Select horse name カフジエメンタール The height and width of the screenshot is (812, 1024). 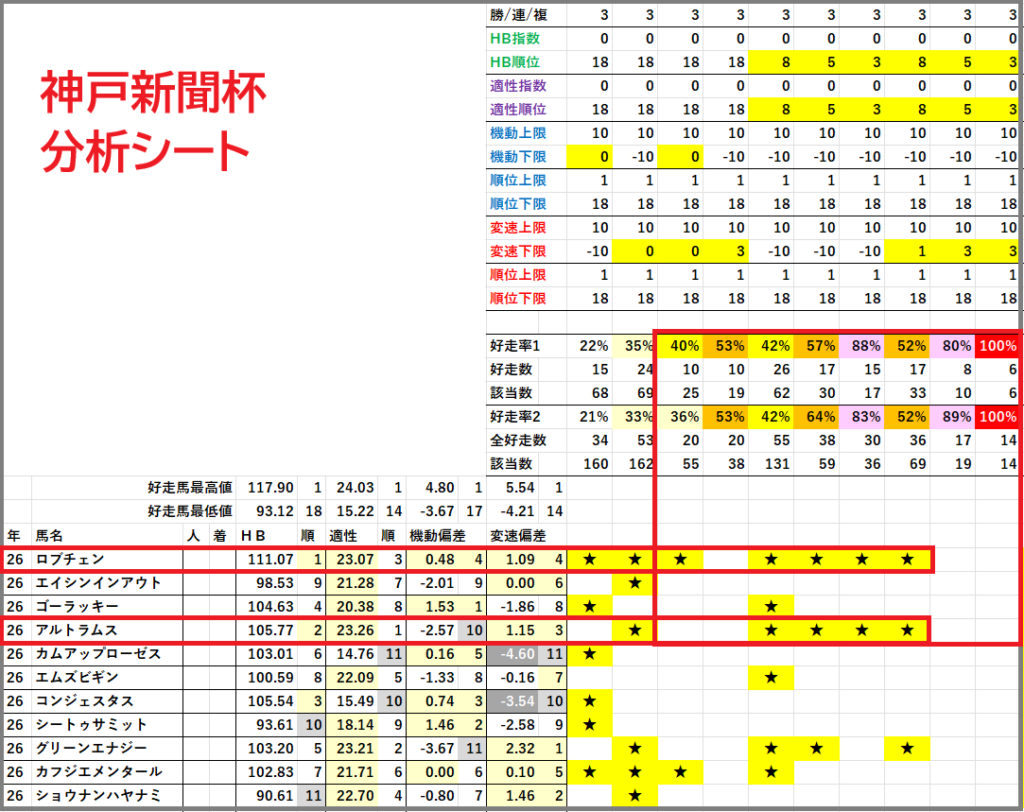pyautogui.click(x=98, y=771)
